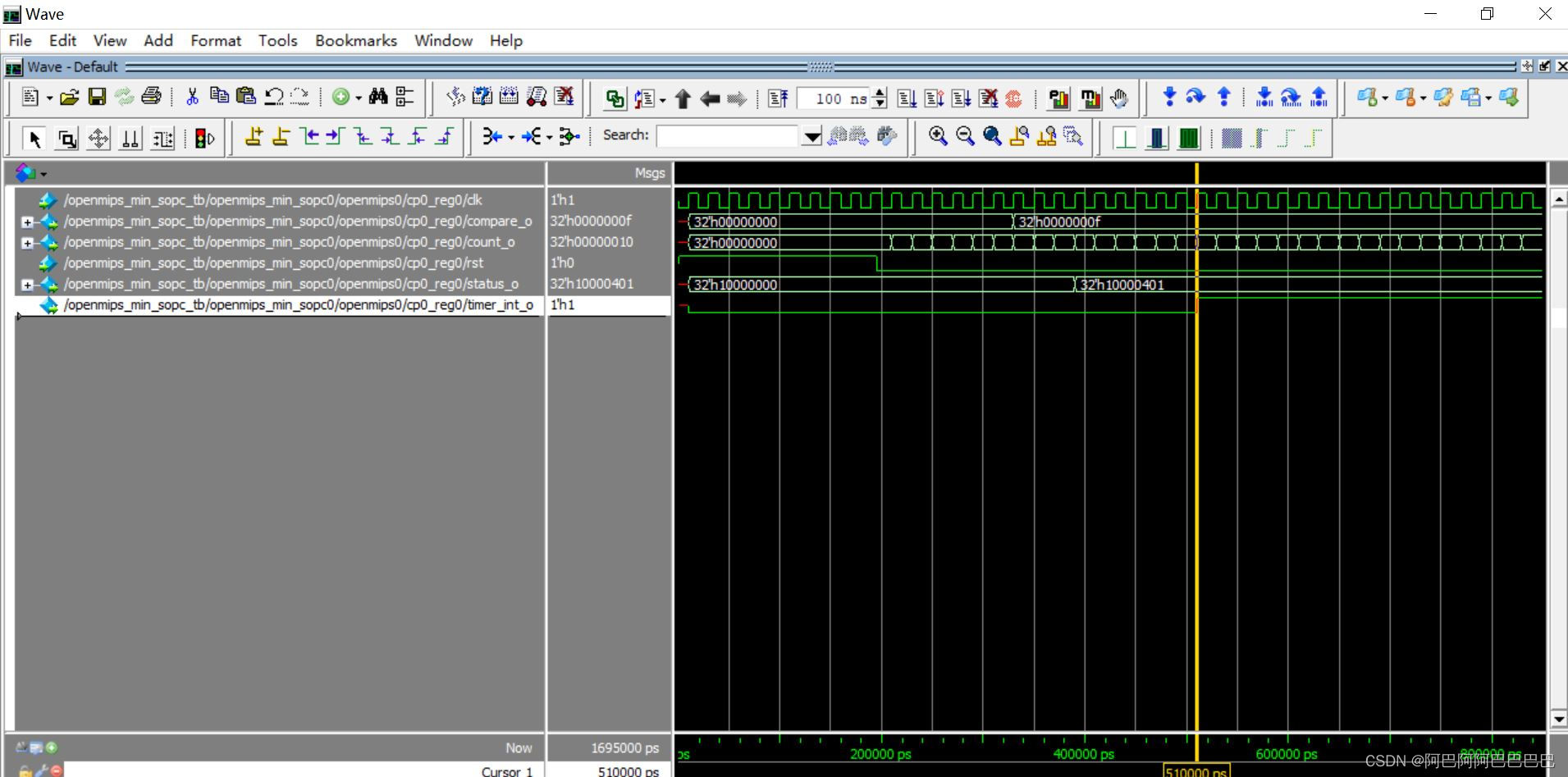
Task: Open the View menu
Action: [110, 40]
